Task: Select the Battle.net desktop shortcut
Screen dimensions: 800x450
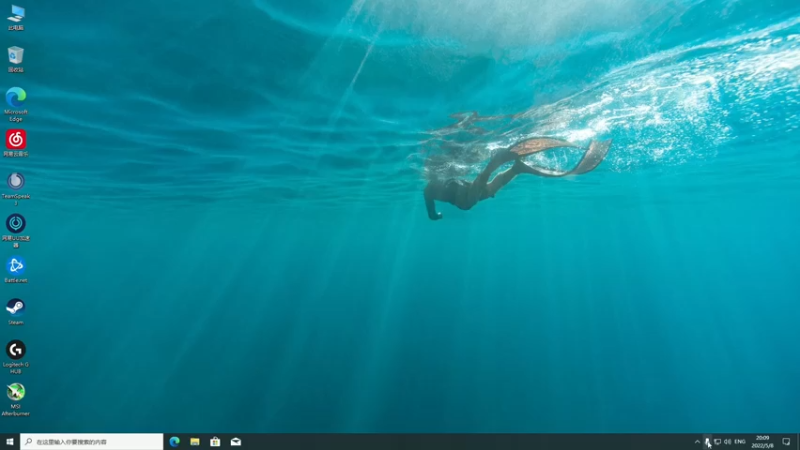Action: (x=16, y=269)
